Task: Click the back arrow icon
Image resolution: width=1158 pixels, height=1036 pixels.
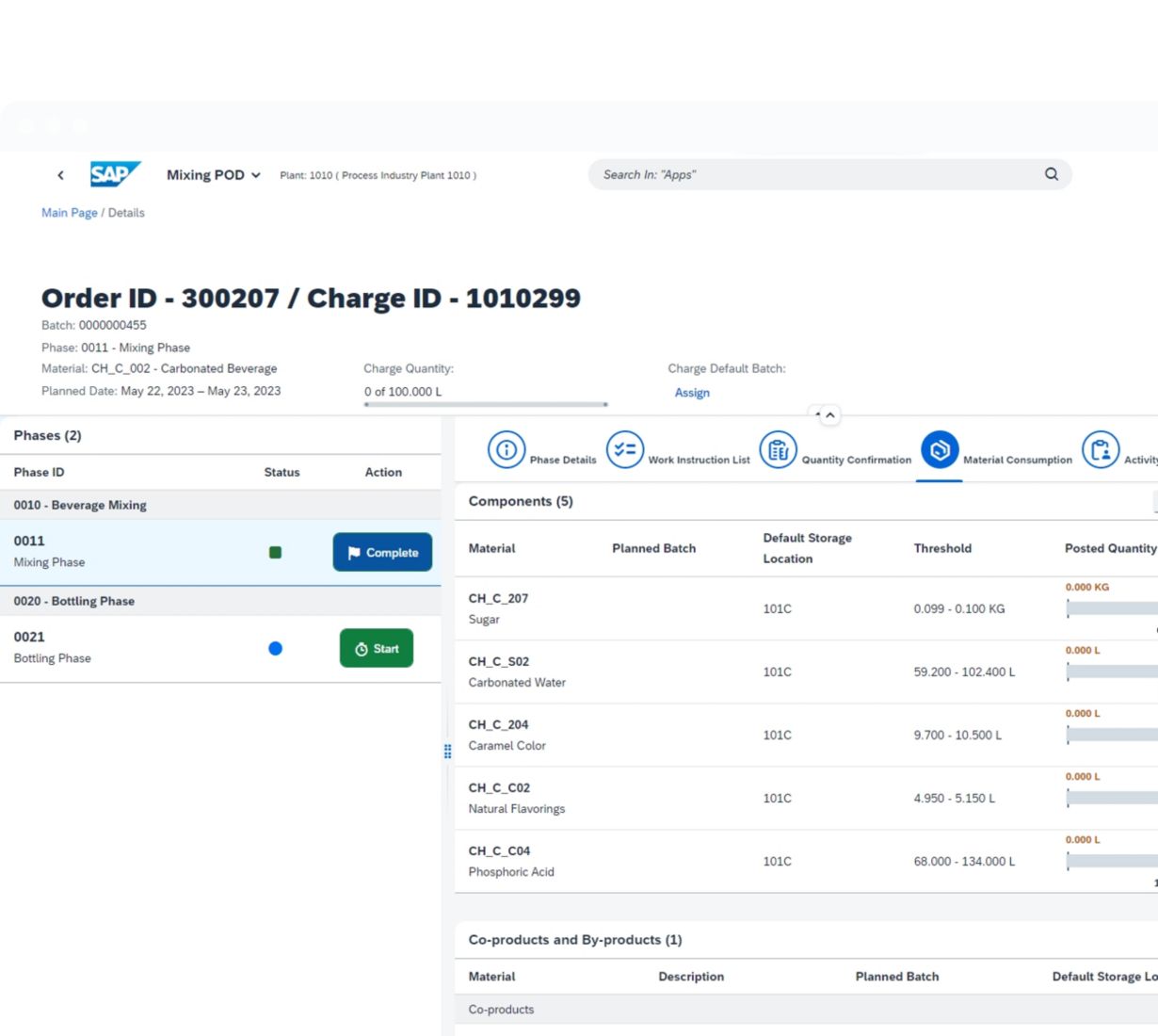Action: pyautogui.click(x=60, y=175)
